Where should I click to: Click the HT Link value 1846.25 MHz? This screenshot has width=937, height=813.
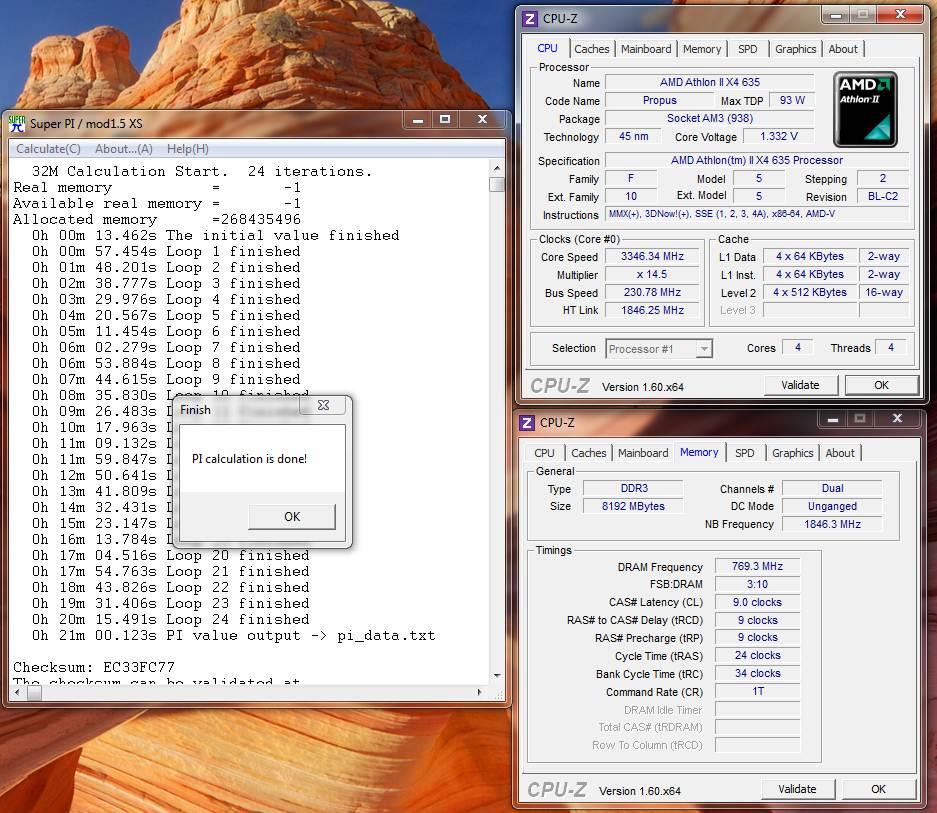[652, 310]
